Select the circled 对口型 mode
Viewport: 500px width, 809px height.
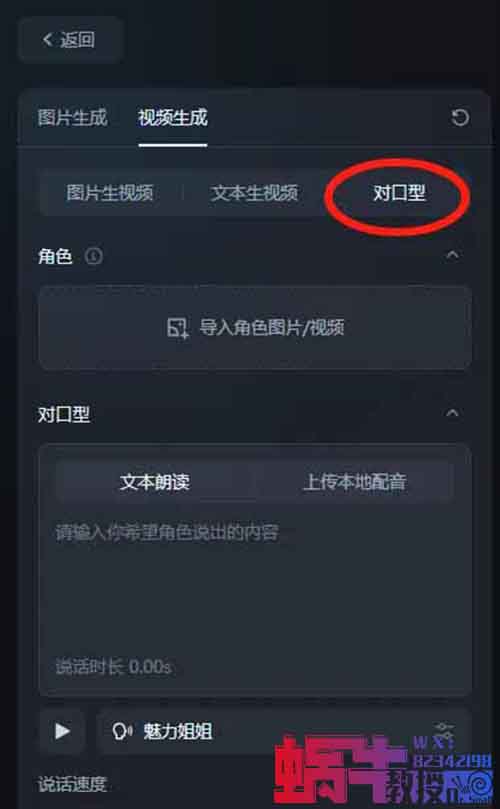[x=399, y=193]
